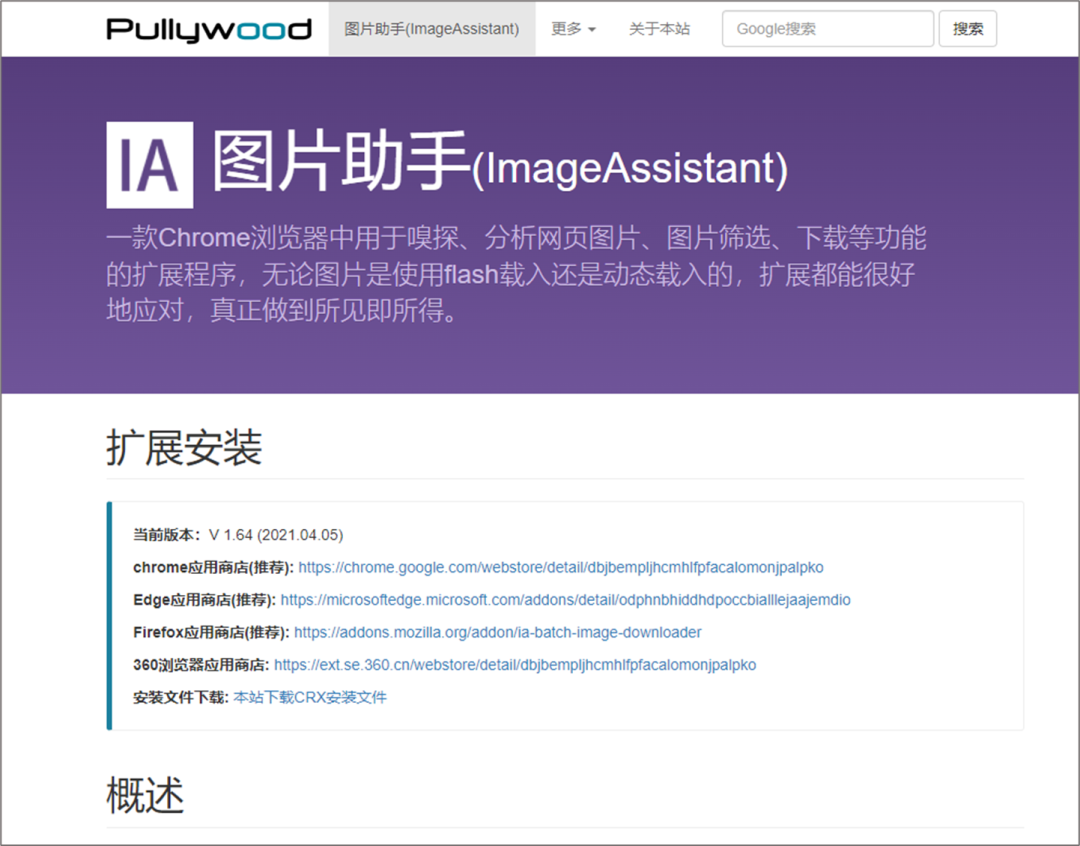
Task: Open the ext.se.360.cn webstore link
Action: (515, 664)
